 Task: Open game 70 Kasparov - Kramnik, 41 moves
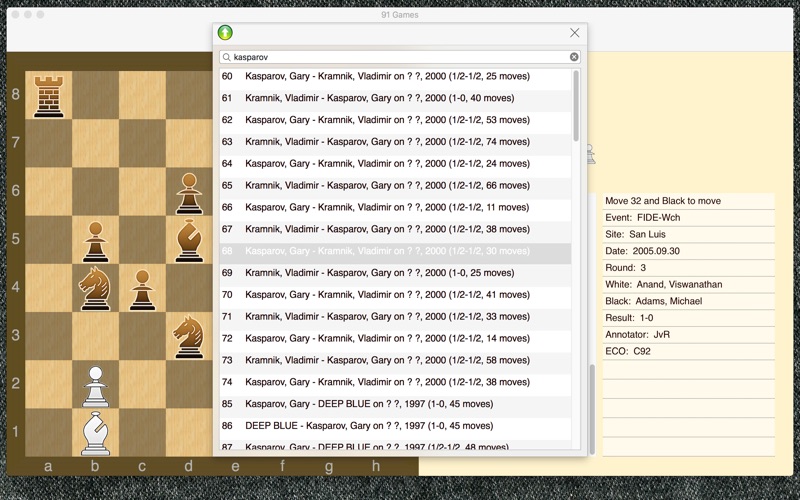coord(395,295)
